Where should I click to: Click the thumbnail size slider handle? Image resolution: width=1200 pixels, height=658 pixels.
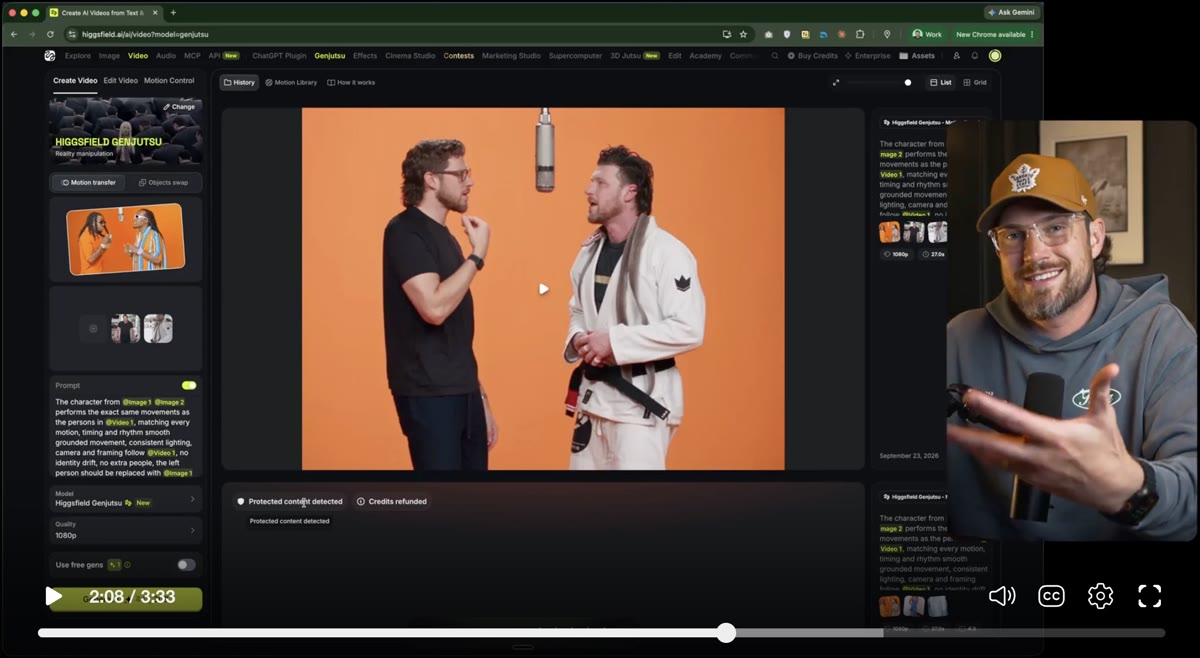point(908,82)
